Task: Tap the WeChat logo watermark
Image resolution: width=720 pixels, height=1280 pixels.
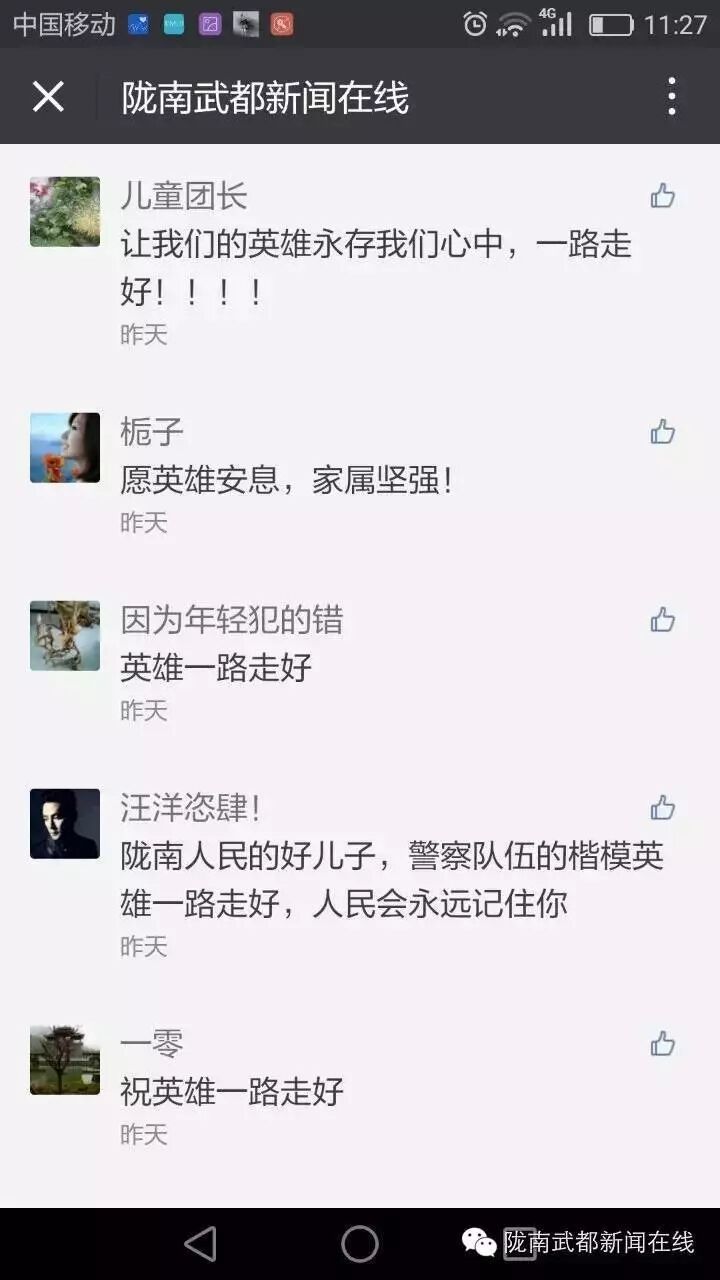Action: [478, 1242]
